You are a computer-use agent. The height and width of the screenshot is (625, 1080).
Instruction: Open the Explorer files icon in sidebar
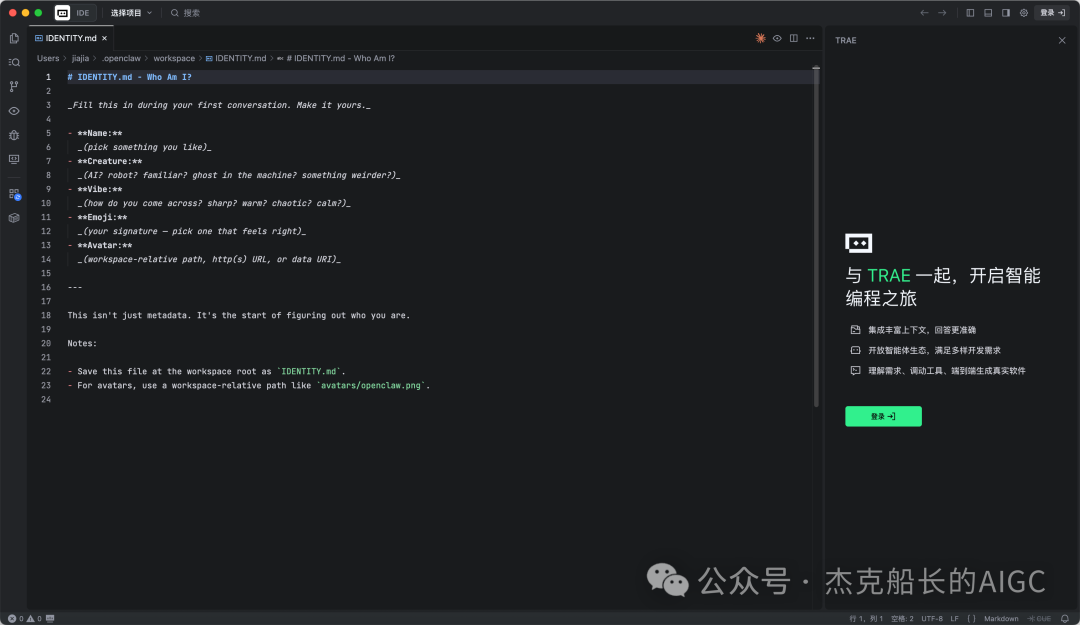click(14, 39)
